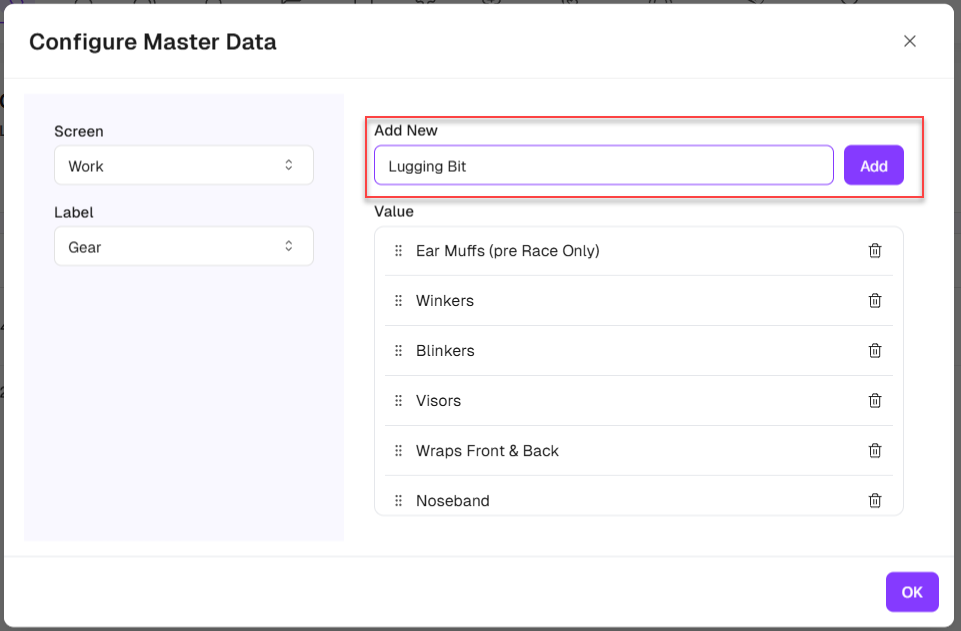Click the grip handle for Visors
Image resolution: width=961 pixels, height=631 pixels.
pyautogui.click(x=398, y=401)
